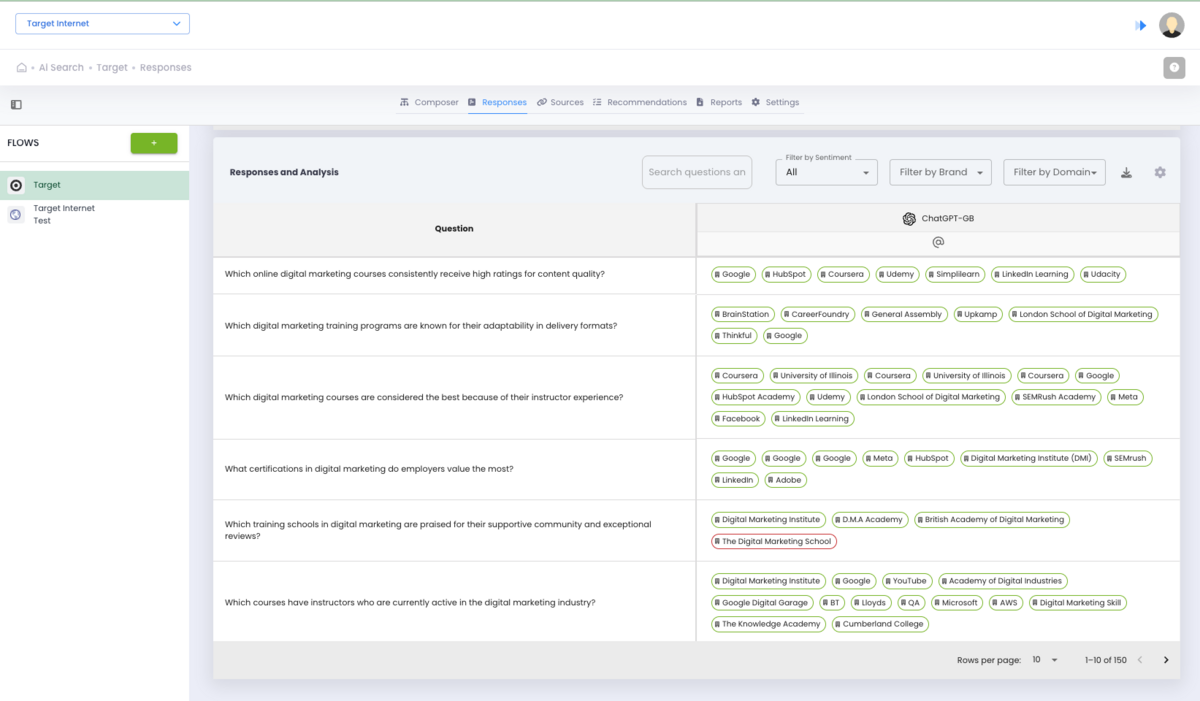Click the HubSpot Academy brand tag
Screen dimensions: 1200x701
coord(756,397)
